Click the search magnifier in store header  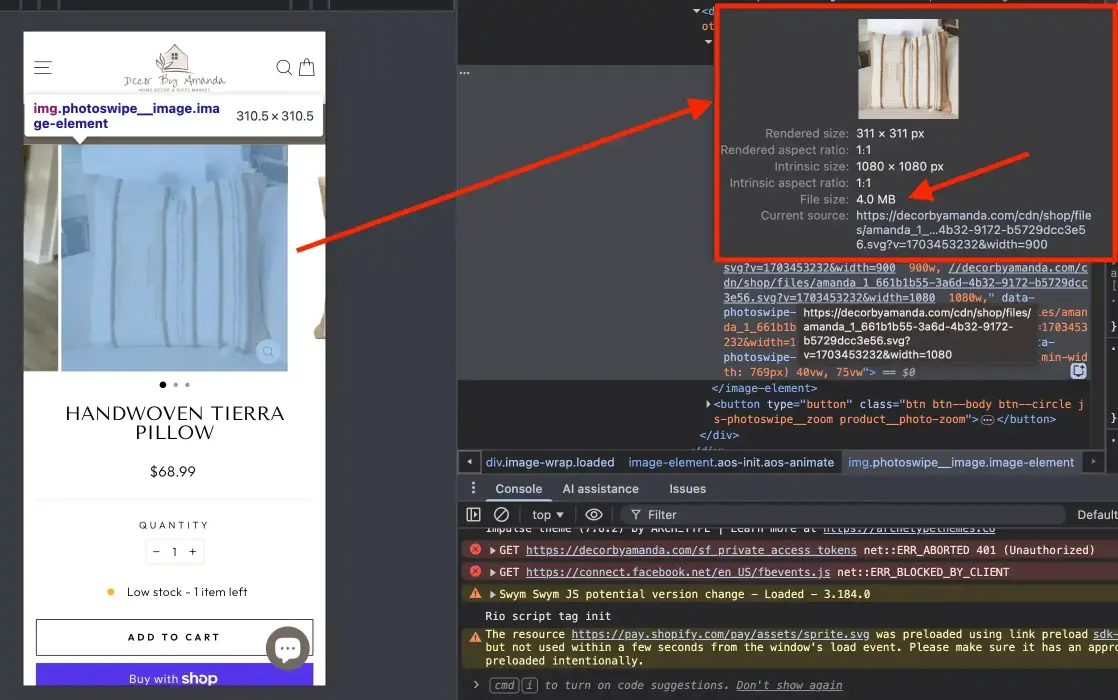[x=284, y=68]
